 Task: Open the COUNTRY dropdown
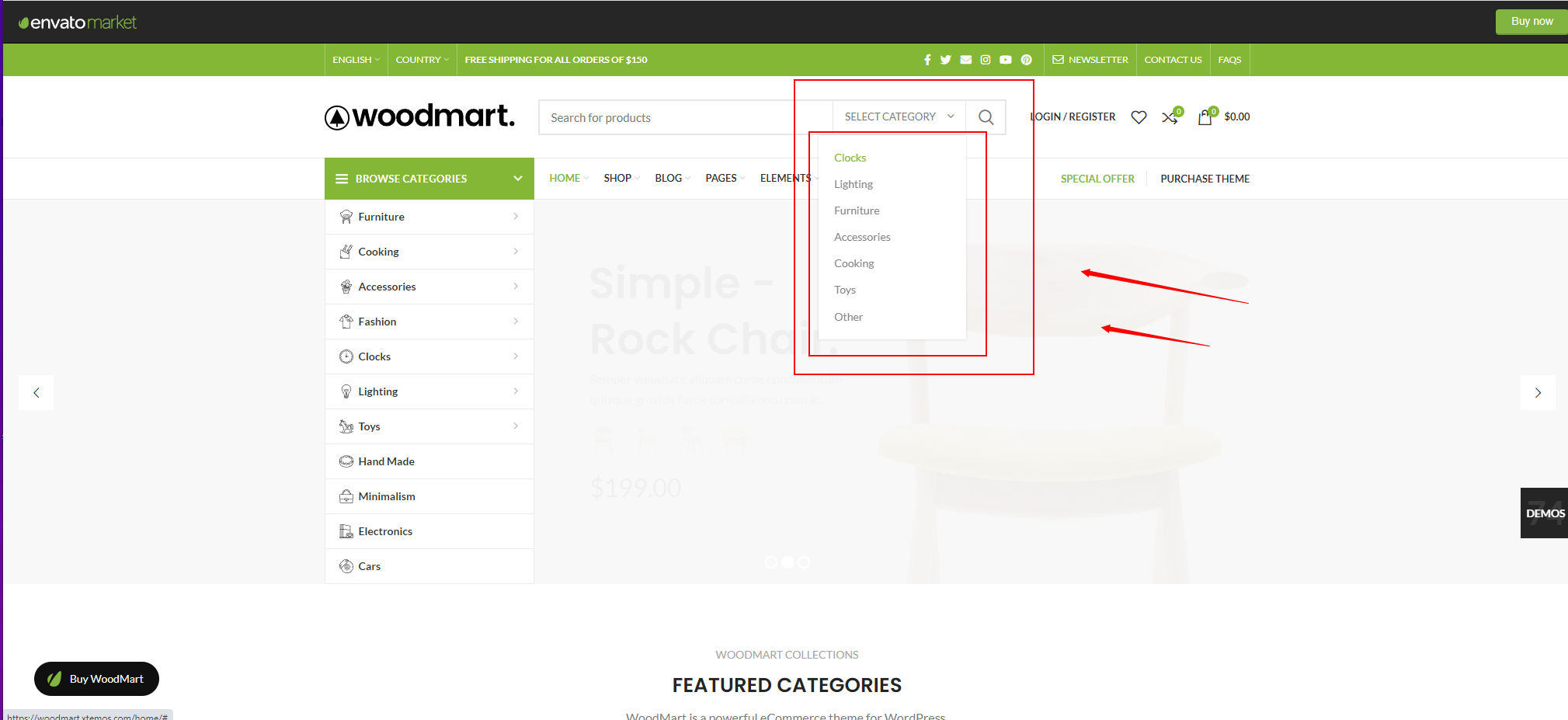coord(422,60)
